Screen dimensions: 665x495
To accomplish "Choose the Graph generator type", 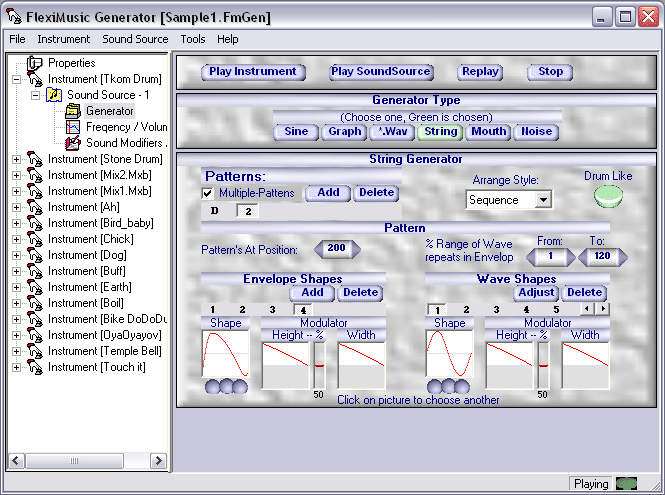I will [344, 131].
